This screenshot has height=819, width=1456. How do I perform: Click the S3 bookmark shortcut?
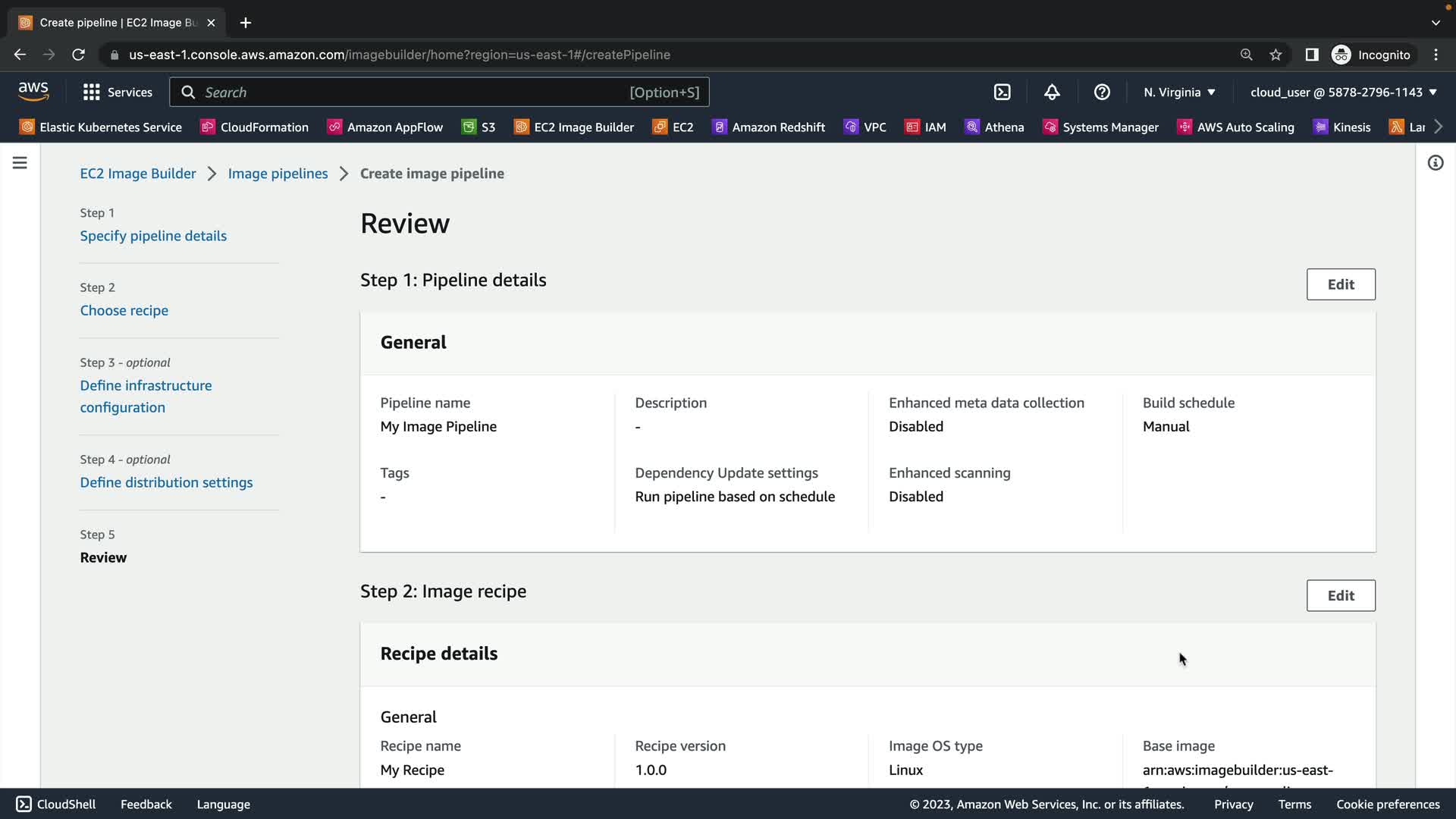[x=479, y=127]
